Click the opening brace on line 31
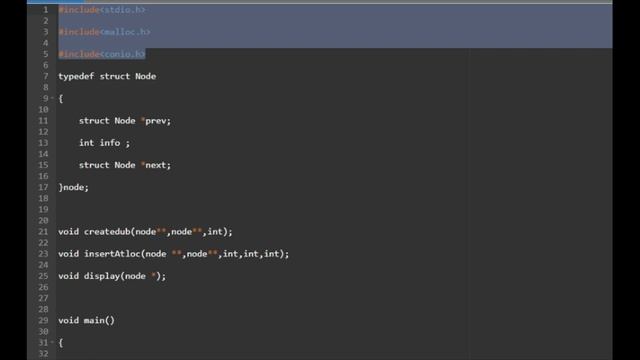Viewport: 640px width, 360px height. click(61, 342)
